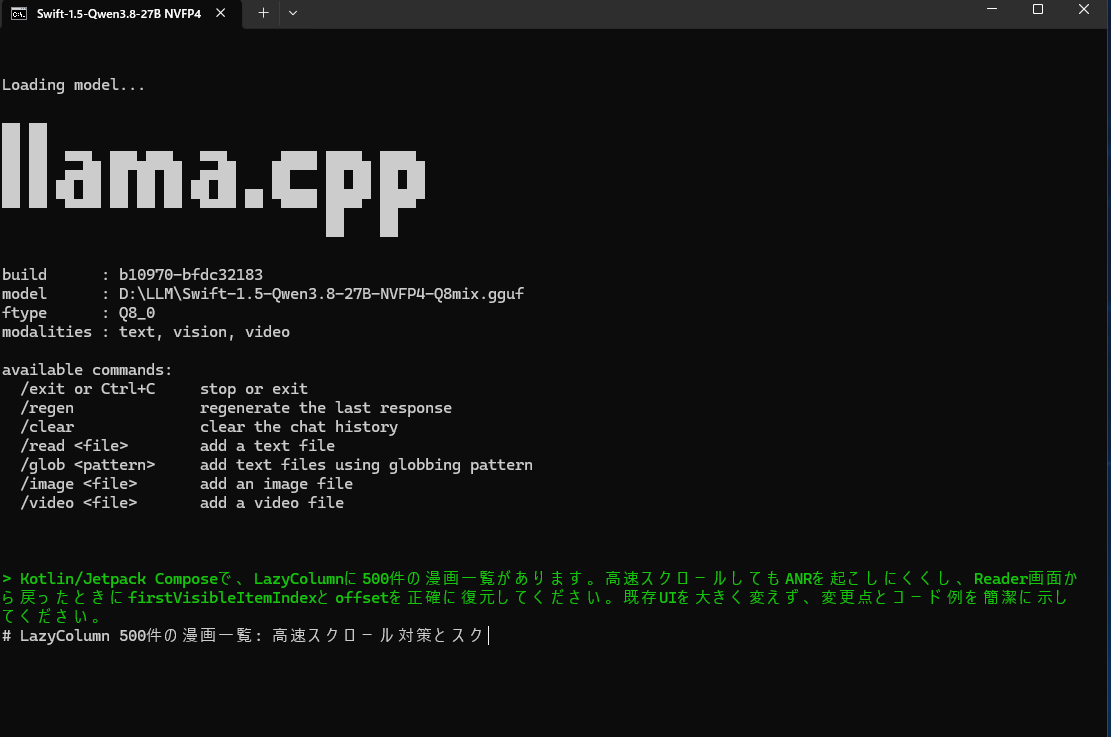Close the terminal window
The image size is (1111, 737).
coord(1084,9)
